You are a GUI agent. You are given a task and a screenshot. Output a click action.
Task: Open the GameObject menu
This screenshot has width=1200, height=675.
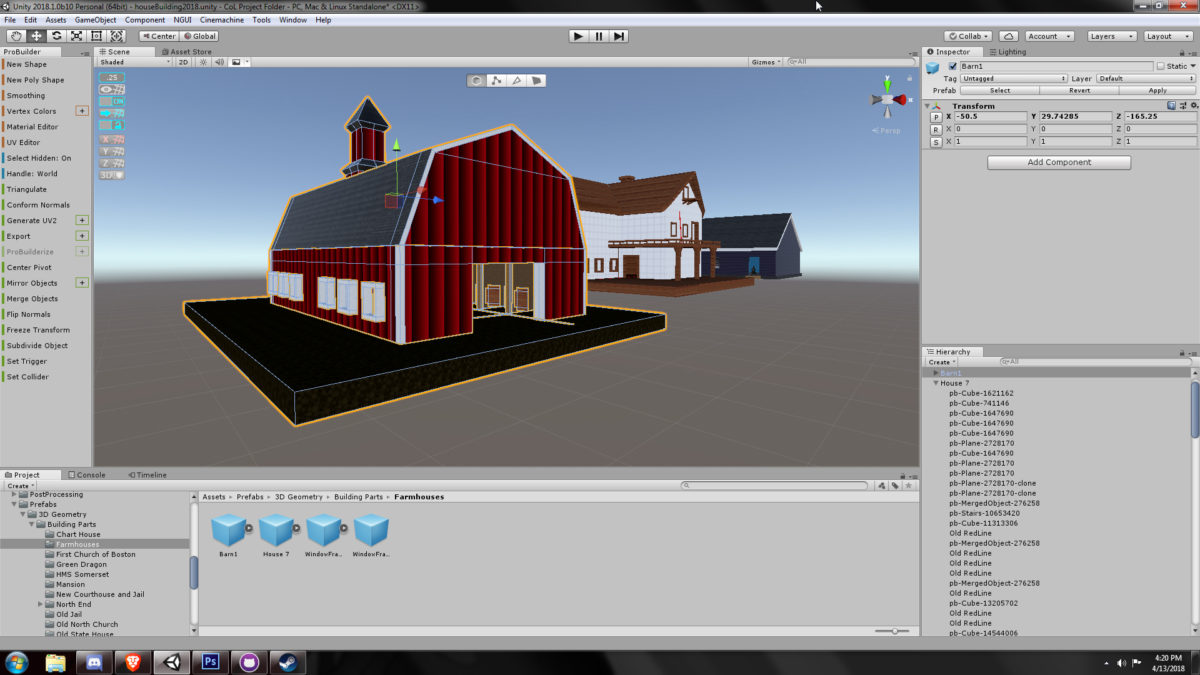95,20
